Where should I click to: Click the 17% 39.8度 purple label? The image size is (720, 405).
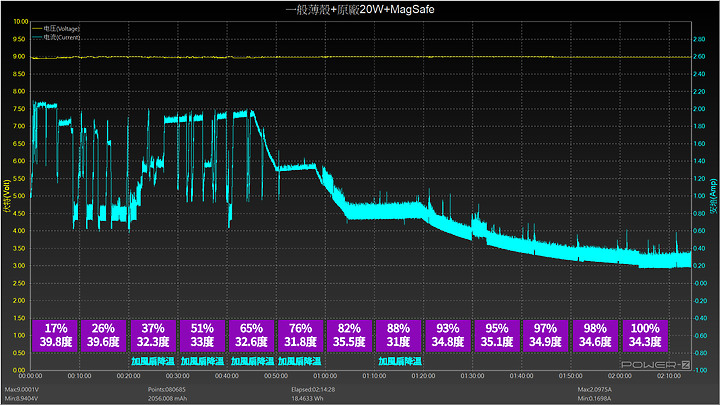click(x=56, y=335)
